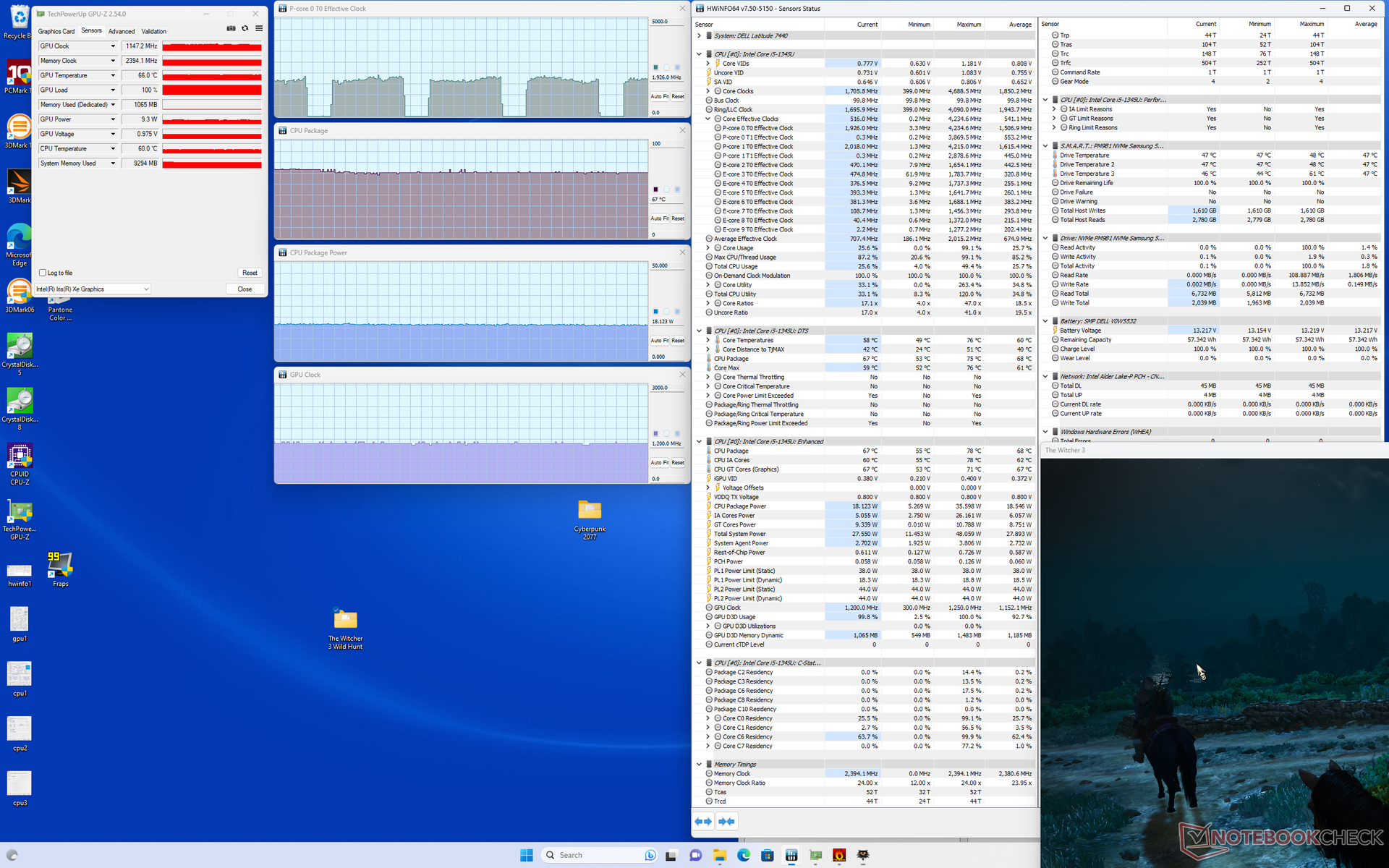
Task: Switch to Advanced tab in GPU-Z
Action: coord(122,31)
